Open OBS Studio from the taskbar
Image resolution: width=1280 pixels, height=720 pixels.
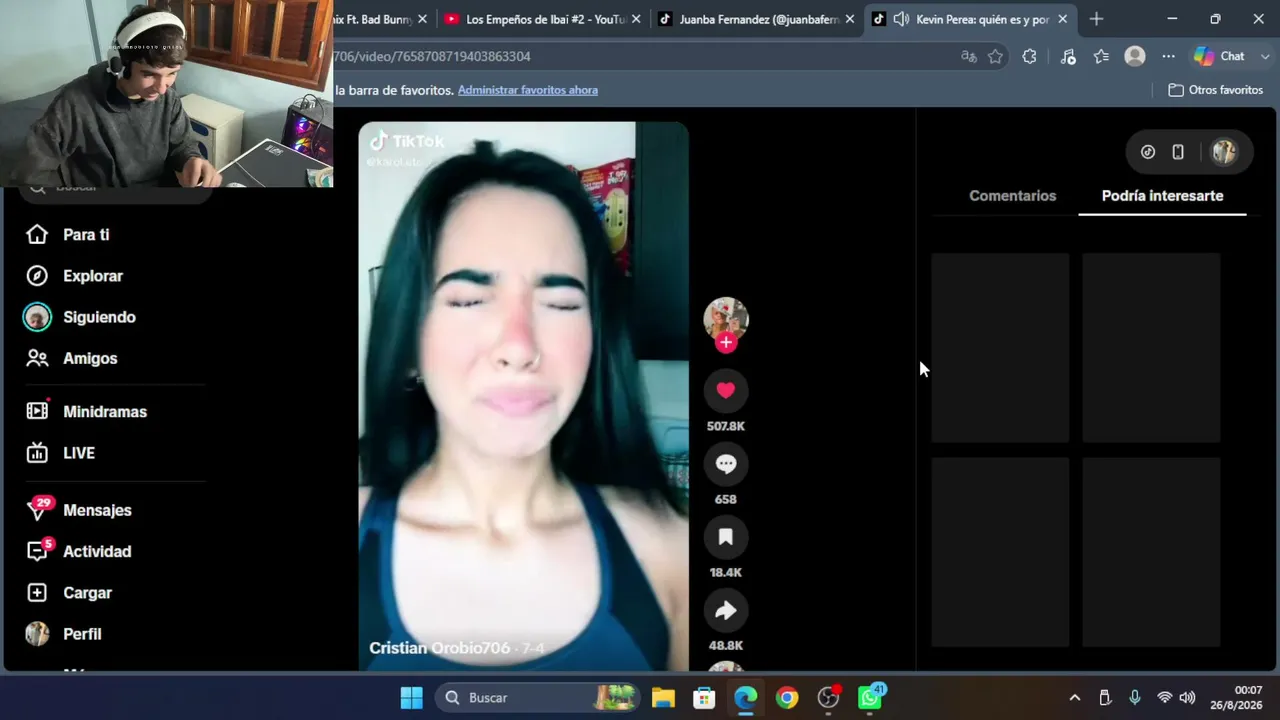[828, 698]
